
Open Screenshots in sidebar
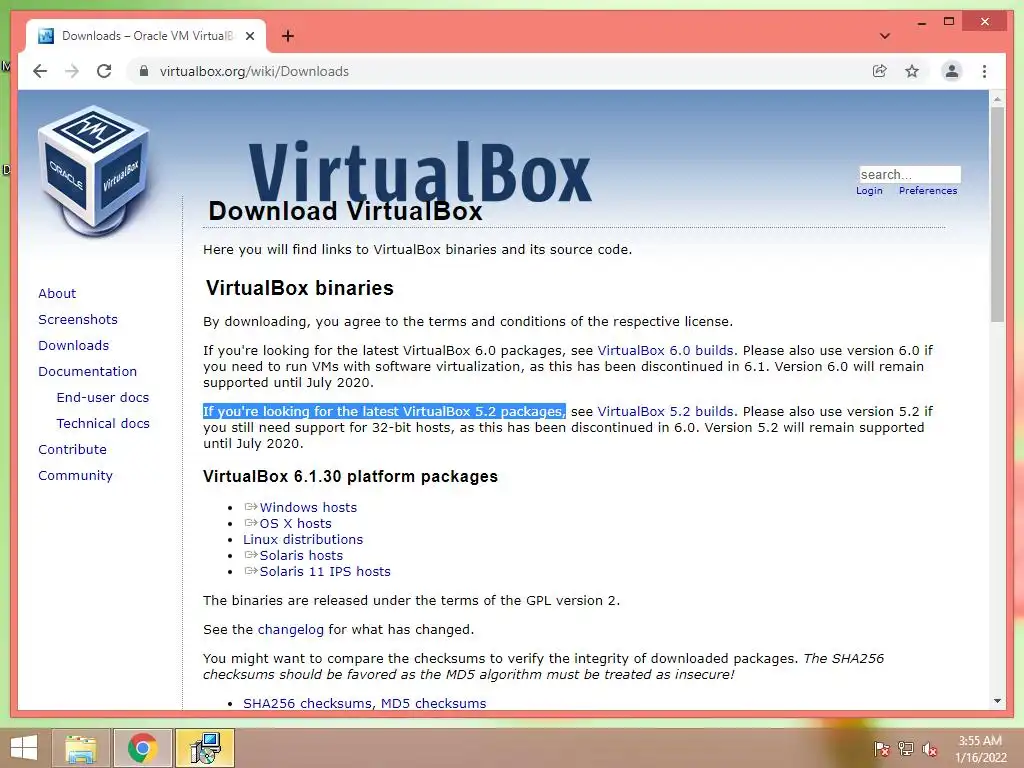78,319
